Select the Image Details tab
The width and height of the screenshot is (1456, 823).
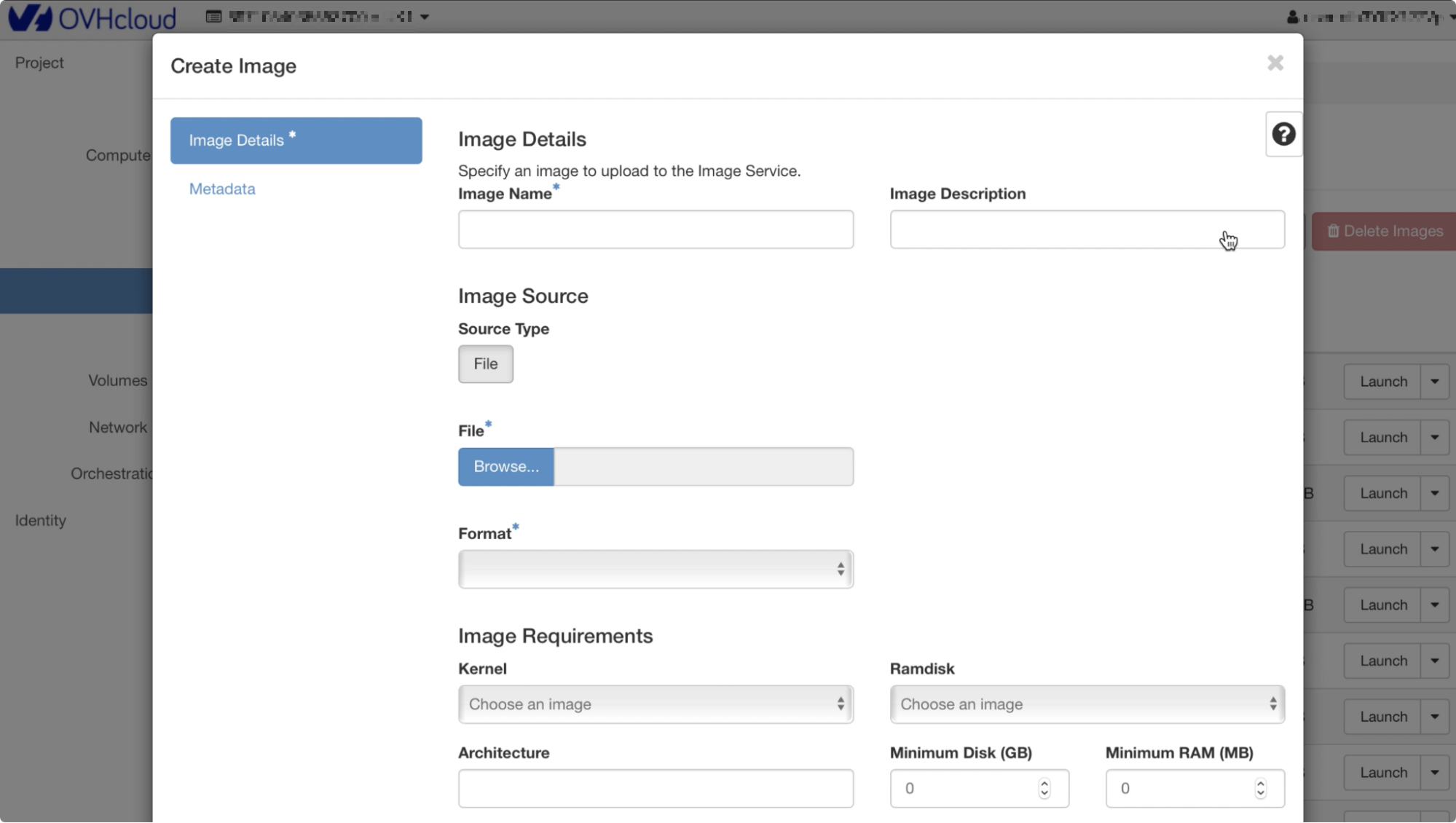tap(296, 141)
